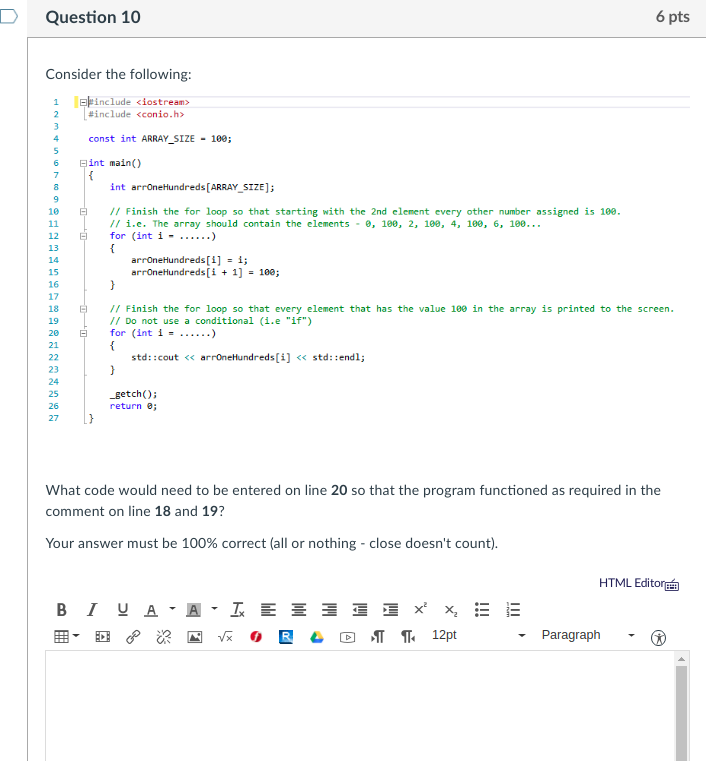
Task: Open text color dropdown arrow
Action: [x=172, y=608]
